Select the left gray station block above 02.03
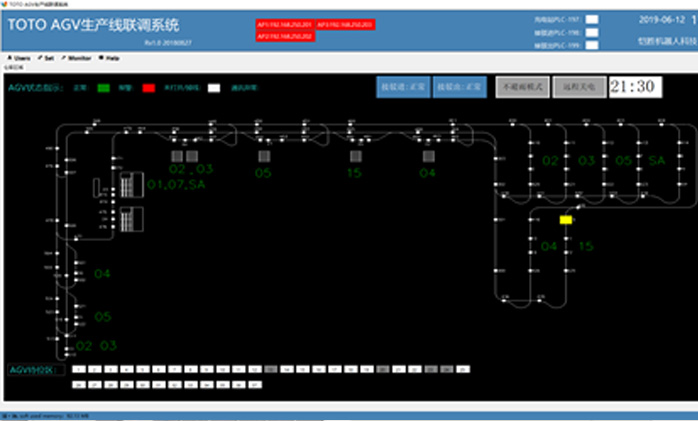The height and width of the screenshot is (421, 698). (x=177, y=156)
